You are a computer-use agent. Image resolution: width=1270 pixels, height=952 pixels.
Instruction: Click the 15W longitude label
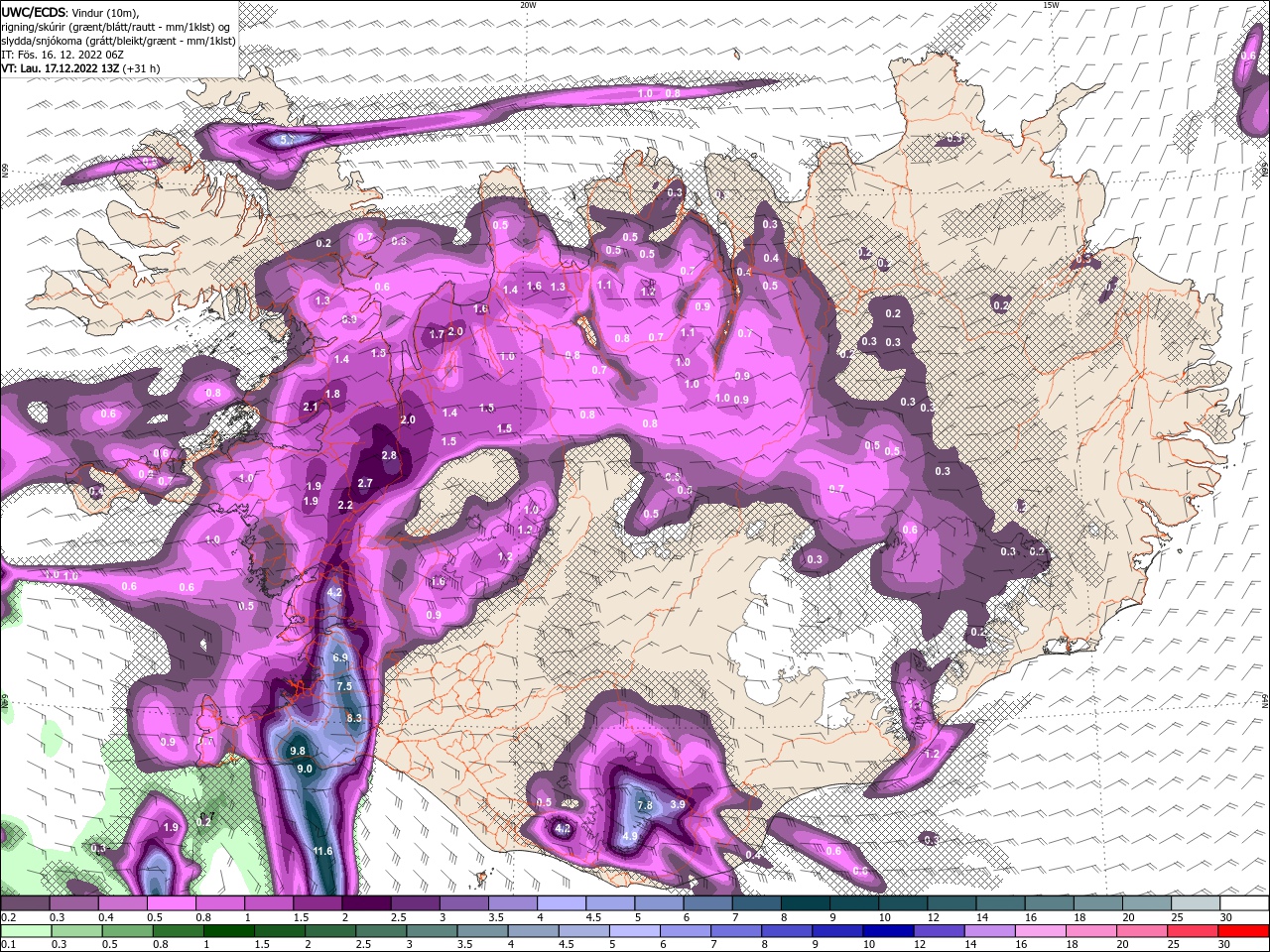tap(1051, 5)
